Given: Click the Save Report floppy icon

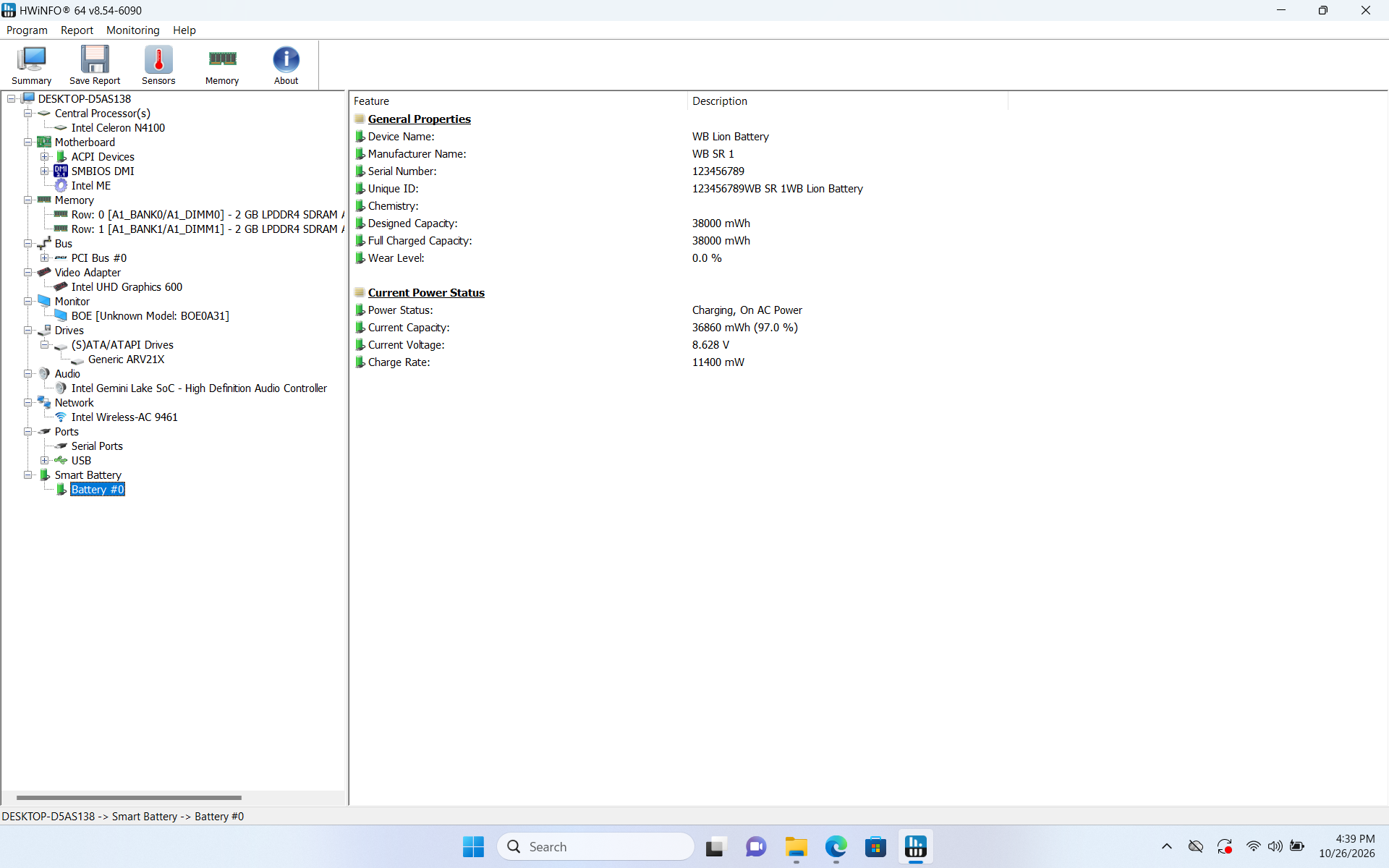Looking at the screenshot, I should pos(95,65).
